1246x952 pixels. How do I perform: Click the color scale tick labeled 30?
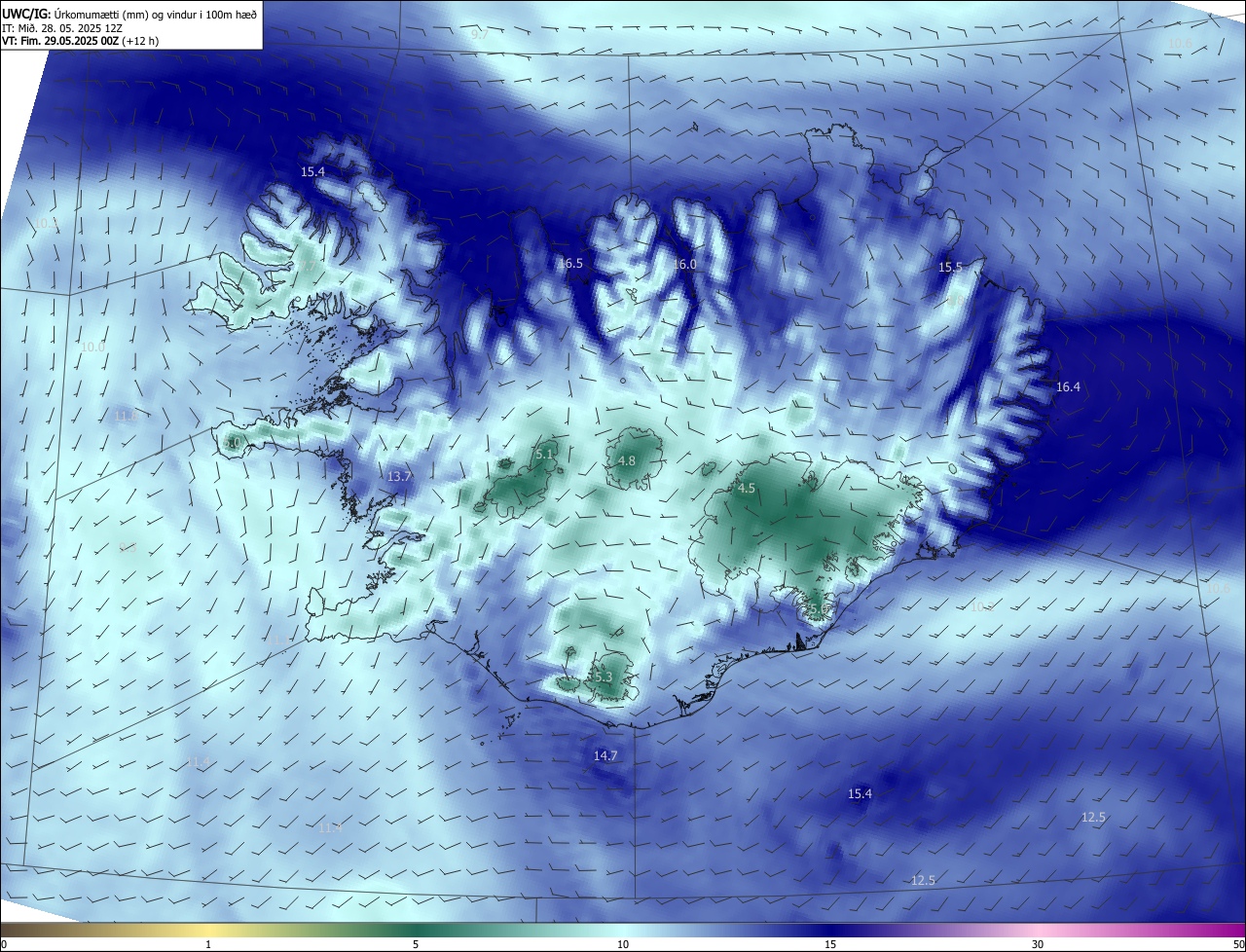click(x=1038, y=944)
